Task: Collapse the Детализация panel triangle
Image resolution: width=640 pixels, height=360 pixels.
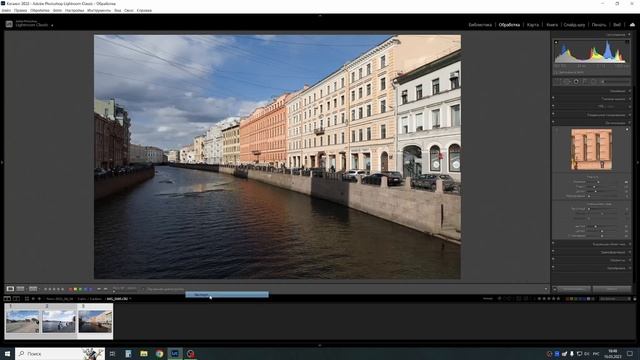Action: tap(629, 122)
